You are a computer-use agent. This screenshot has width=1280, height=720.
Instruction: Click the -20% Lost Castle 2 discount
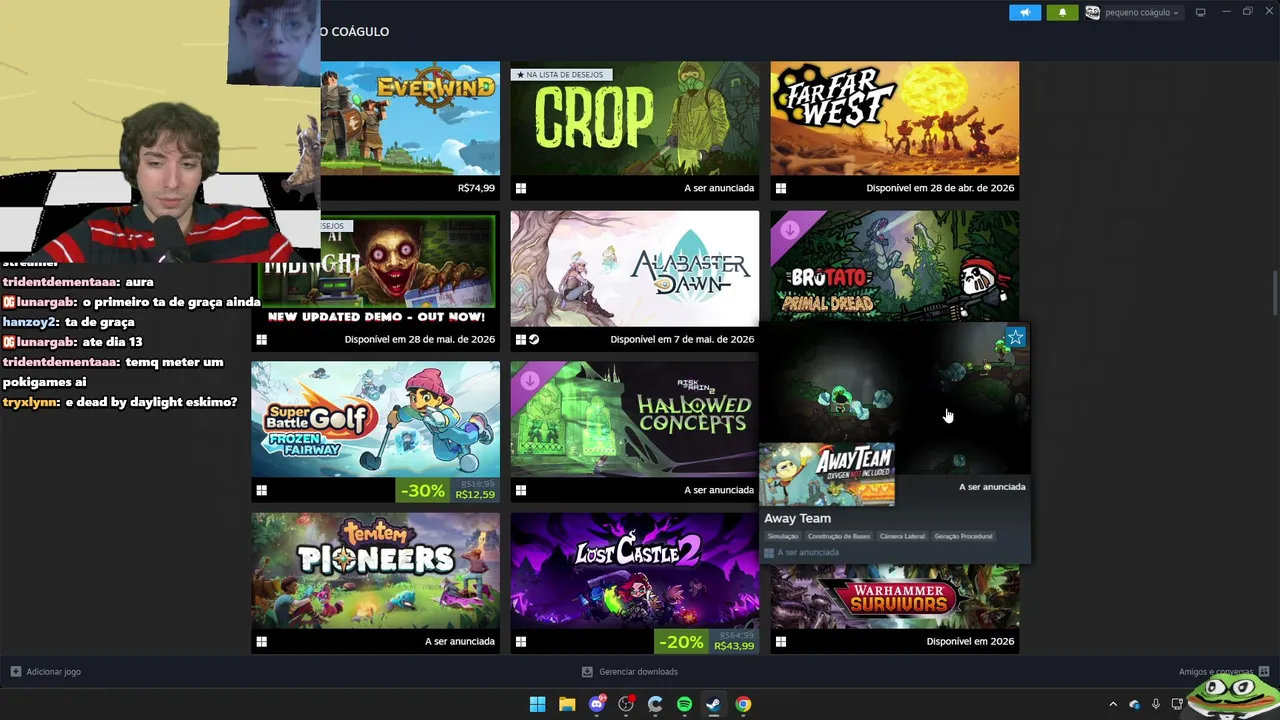point(681,641)
